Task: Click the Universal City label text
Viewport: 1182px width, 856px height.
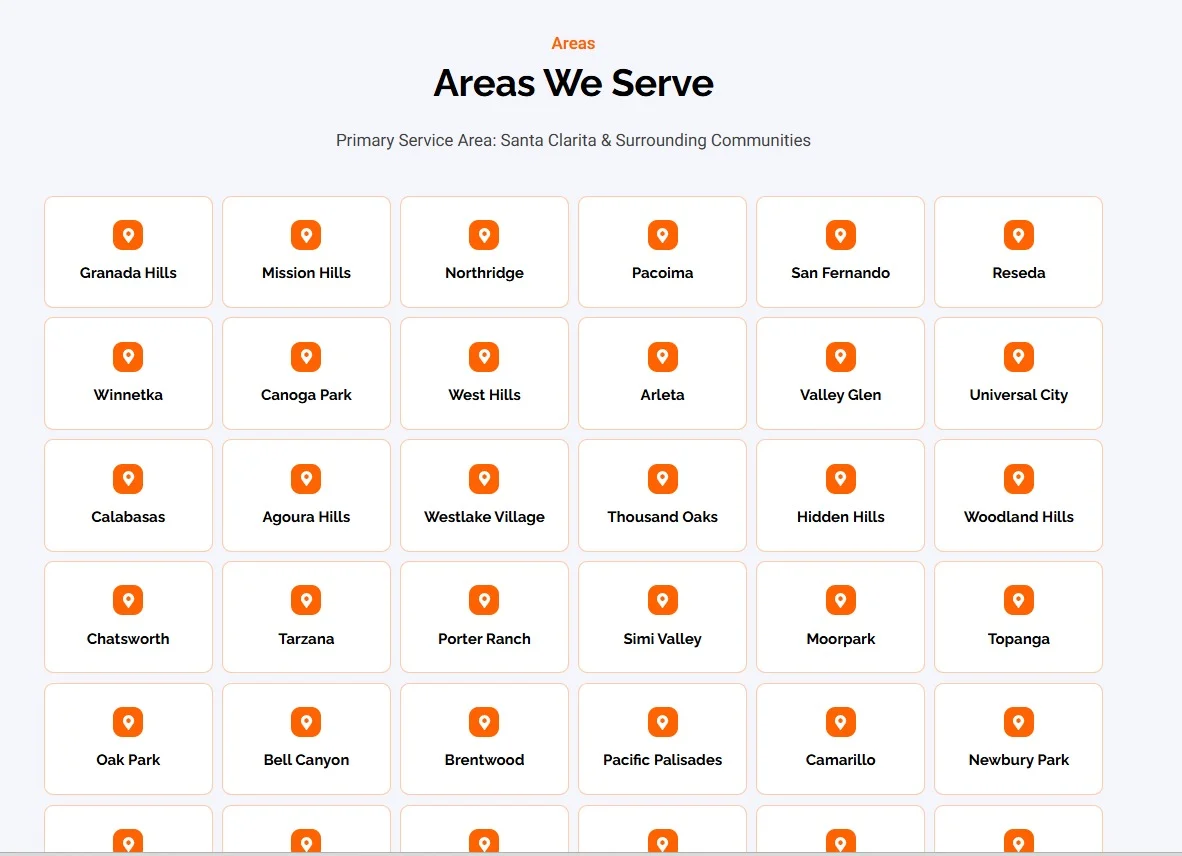Action: tap(1018, 396)
